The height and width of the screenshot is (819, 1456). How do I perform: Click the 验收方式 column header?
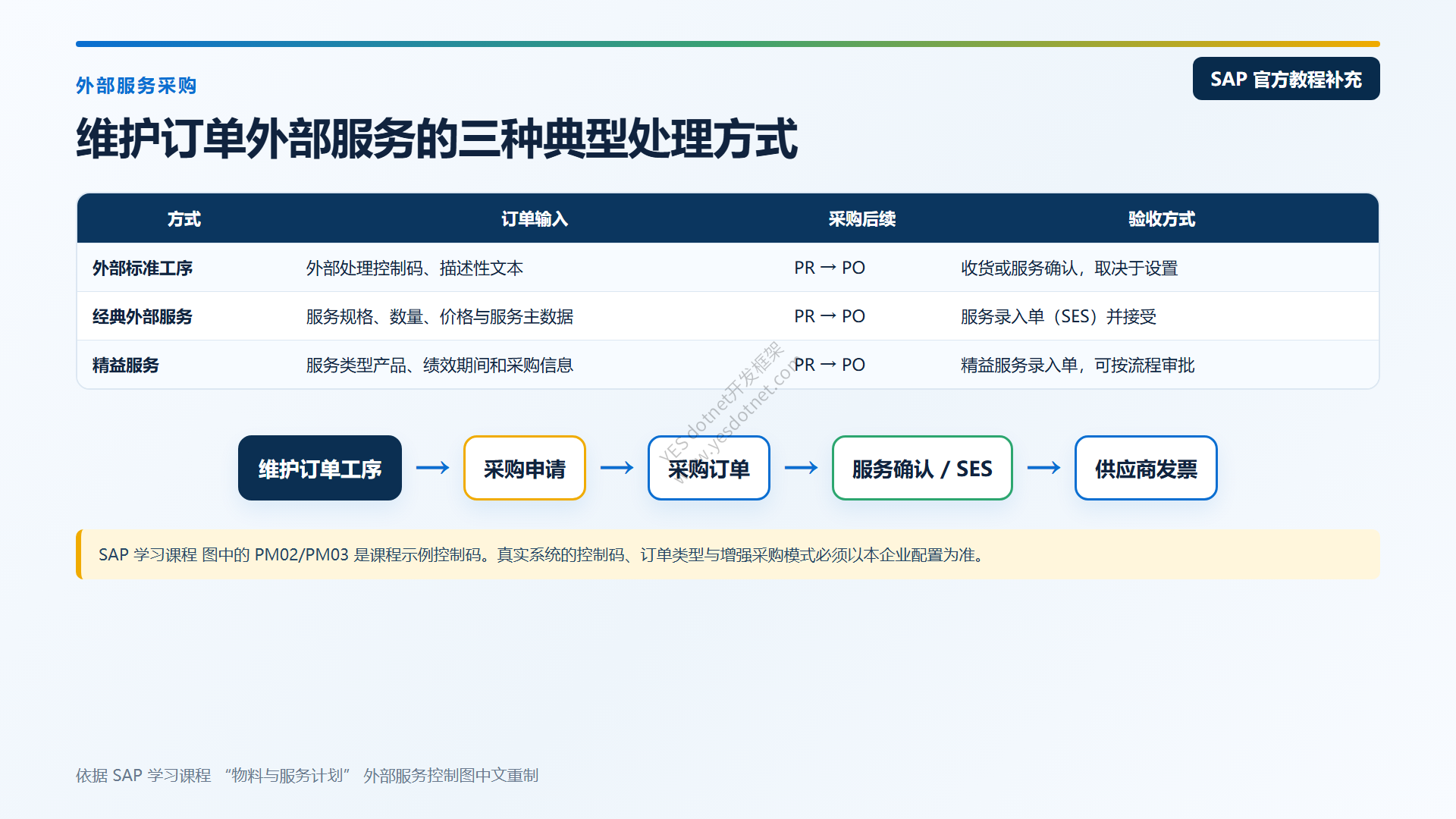[x=1162, y=219]
